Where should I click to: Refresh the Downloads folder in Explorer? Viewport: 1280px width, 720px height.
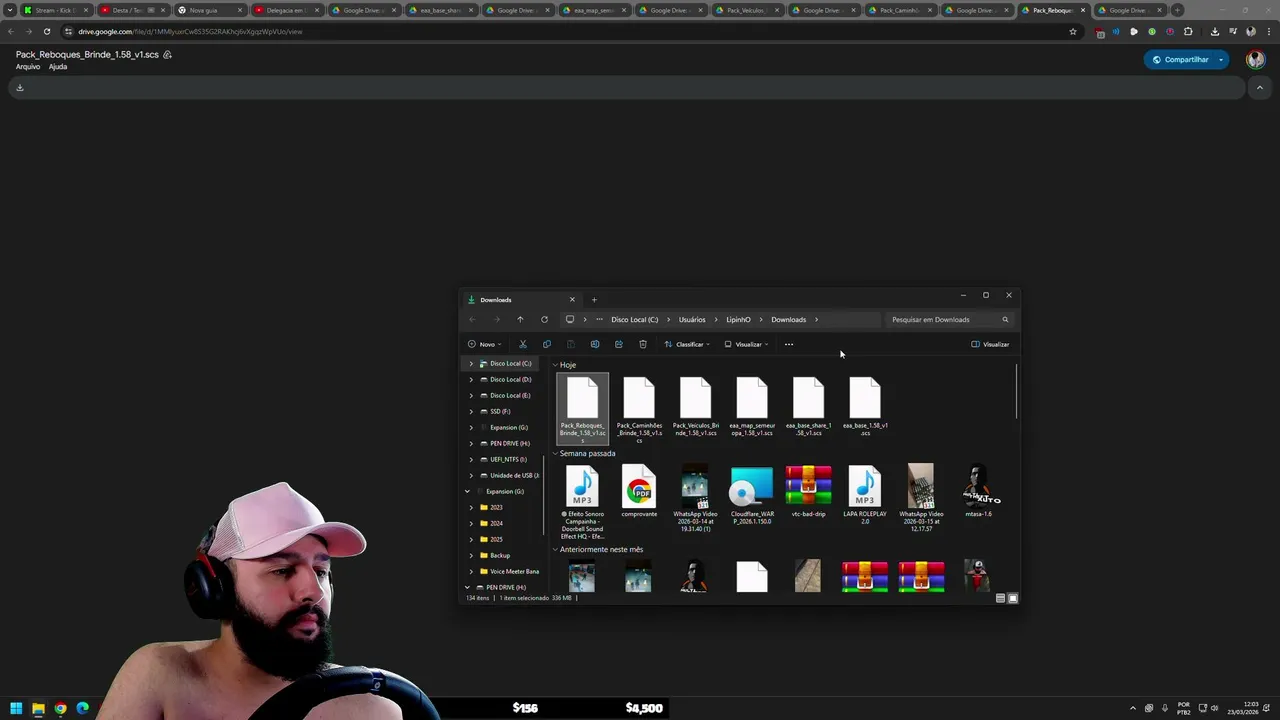pos(544,319)
